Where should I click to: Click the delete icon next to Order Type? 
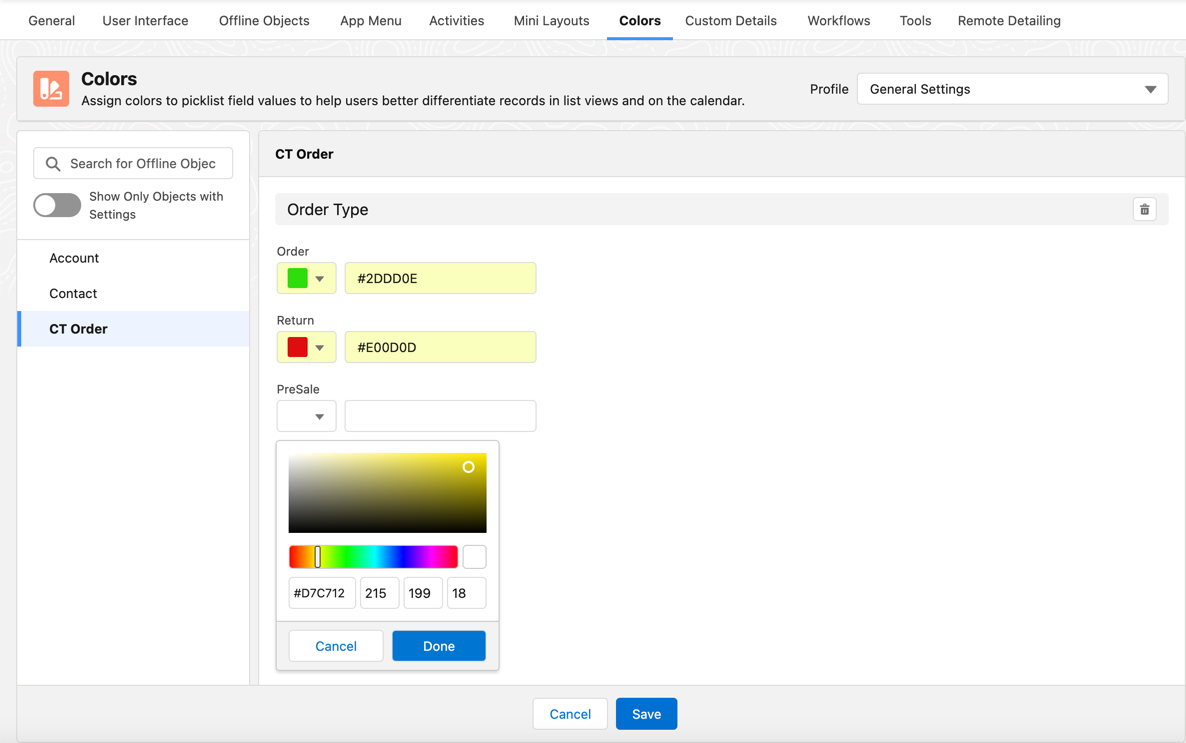point(1144,209)
